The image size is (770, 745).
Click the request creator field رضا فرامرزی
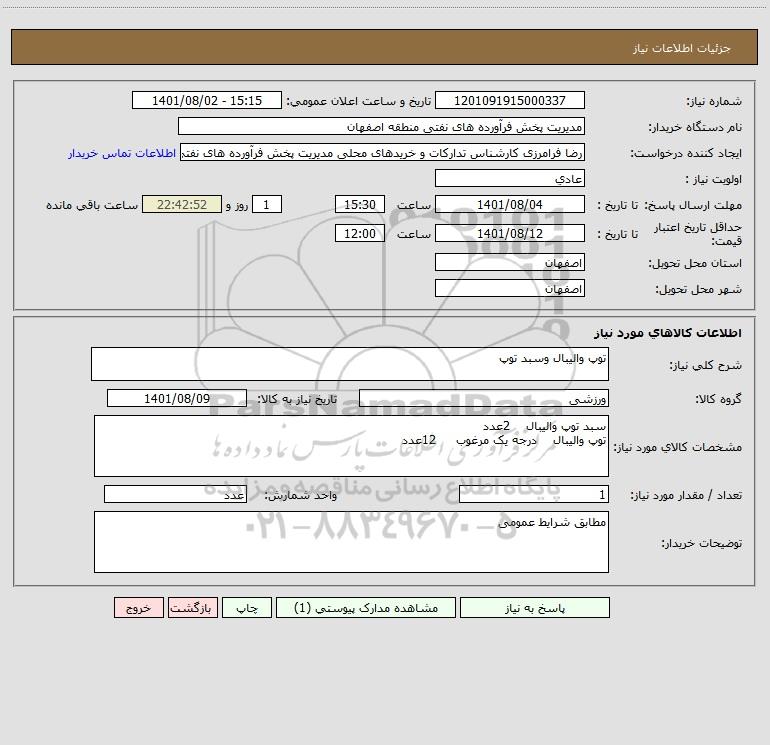383,152
